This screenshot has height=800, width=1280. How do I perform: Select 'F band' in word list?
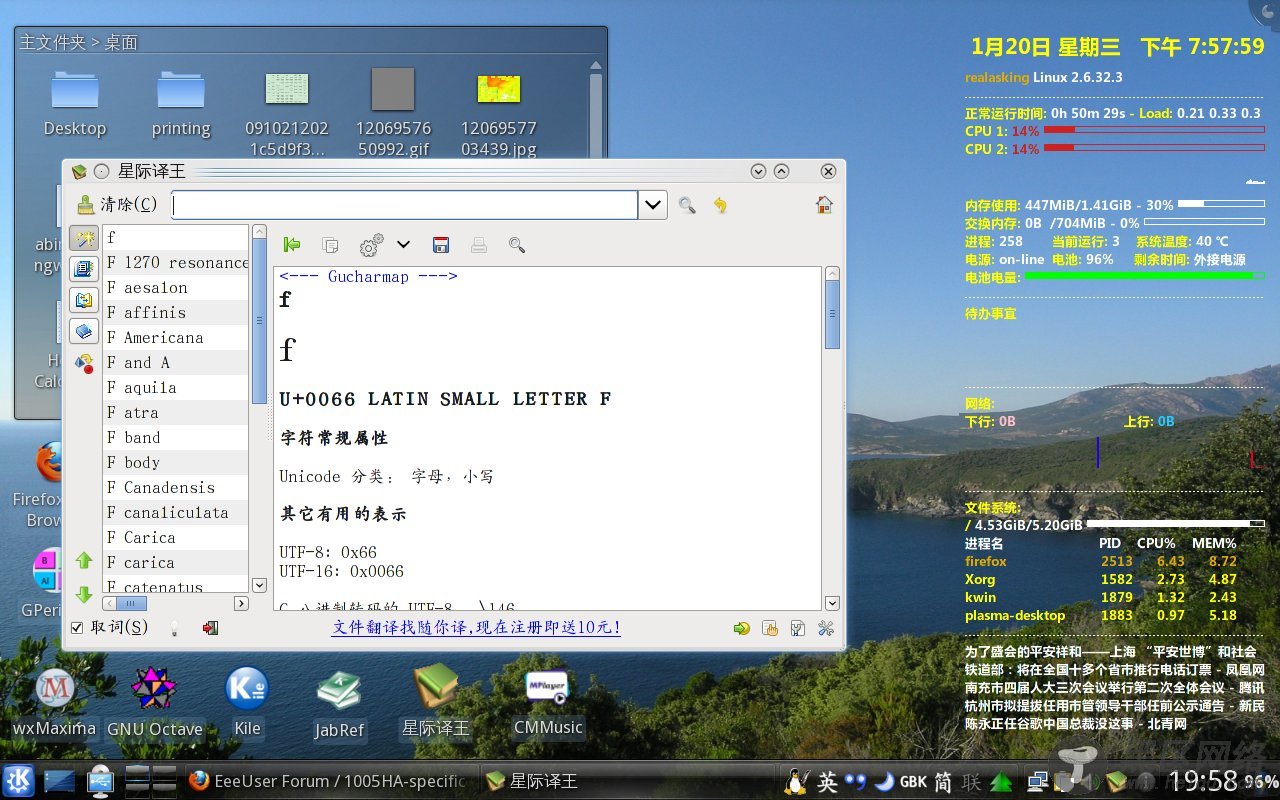(176, 438)
